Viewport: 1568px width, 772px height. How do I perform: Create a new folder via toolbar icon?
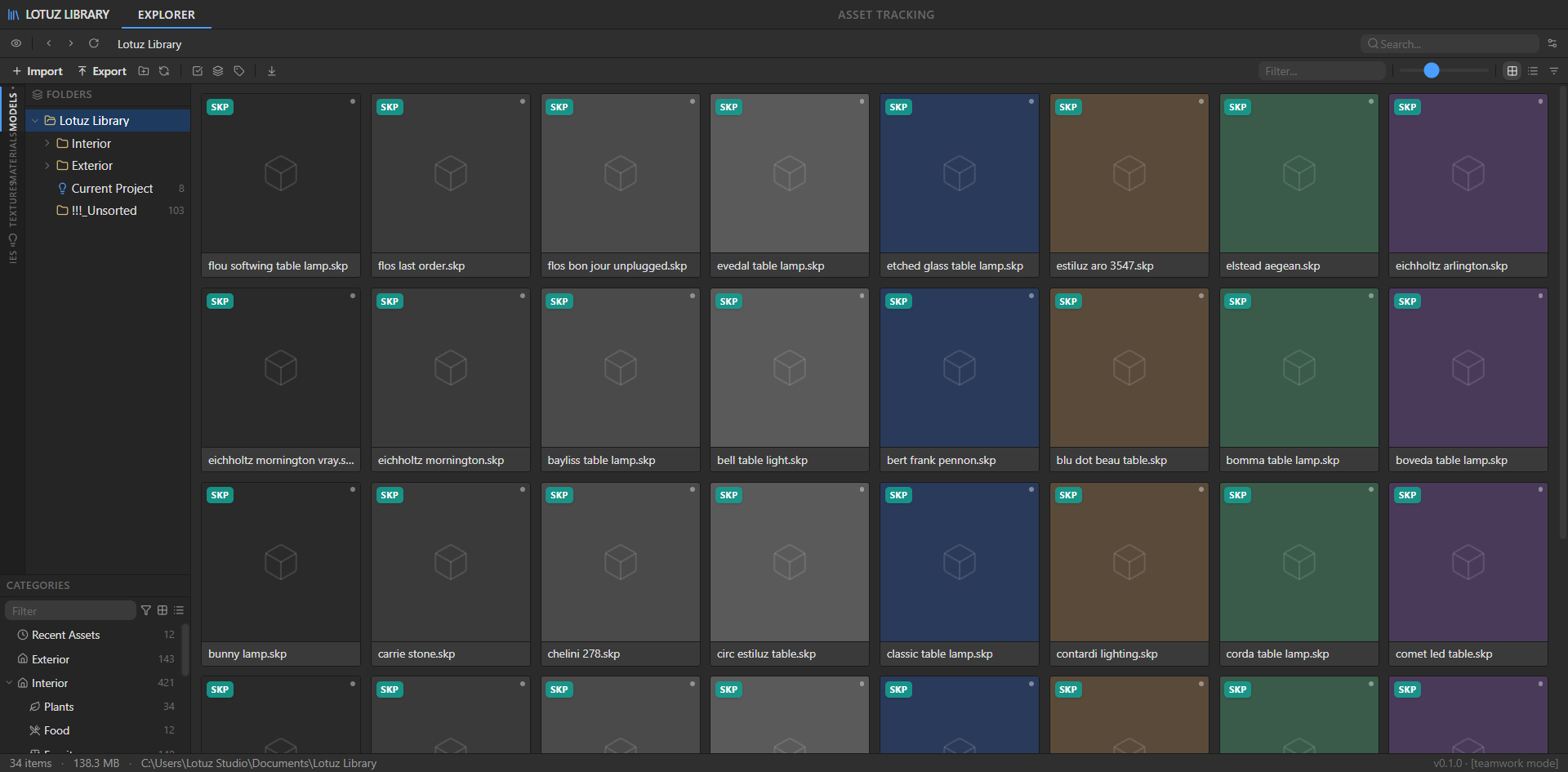coord(144,71)
